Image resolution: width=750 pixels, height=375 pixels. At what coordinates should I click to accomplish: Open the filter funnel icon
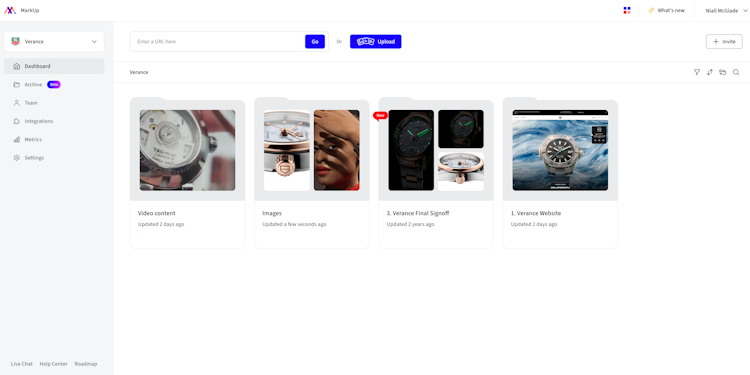click(697, 72)
